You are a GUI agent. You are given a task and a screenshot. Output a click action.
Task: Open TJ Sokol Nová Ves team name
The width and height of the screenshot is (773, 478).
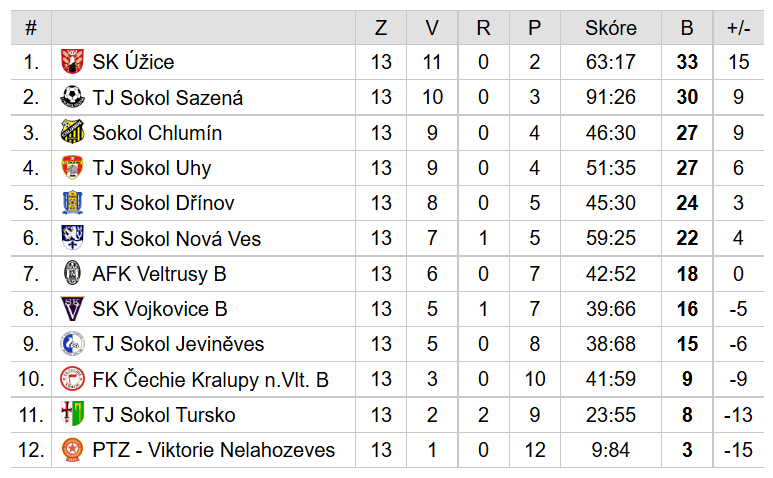176,238
